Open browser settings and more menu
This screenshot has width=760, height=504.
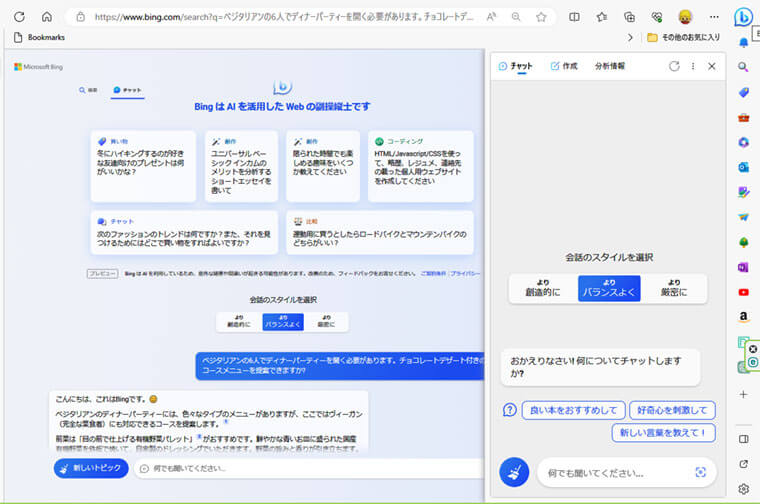point(714,17)
